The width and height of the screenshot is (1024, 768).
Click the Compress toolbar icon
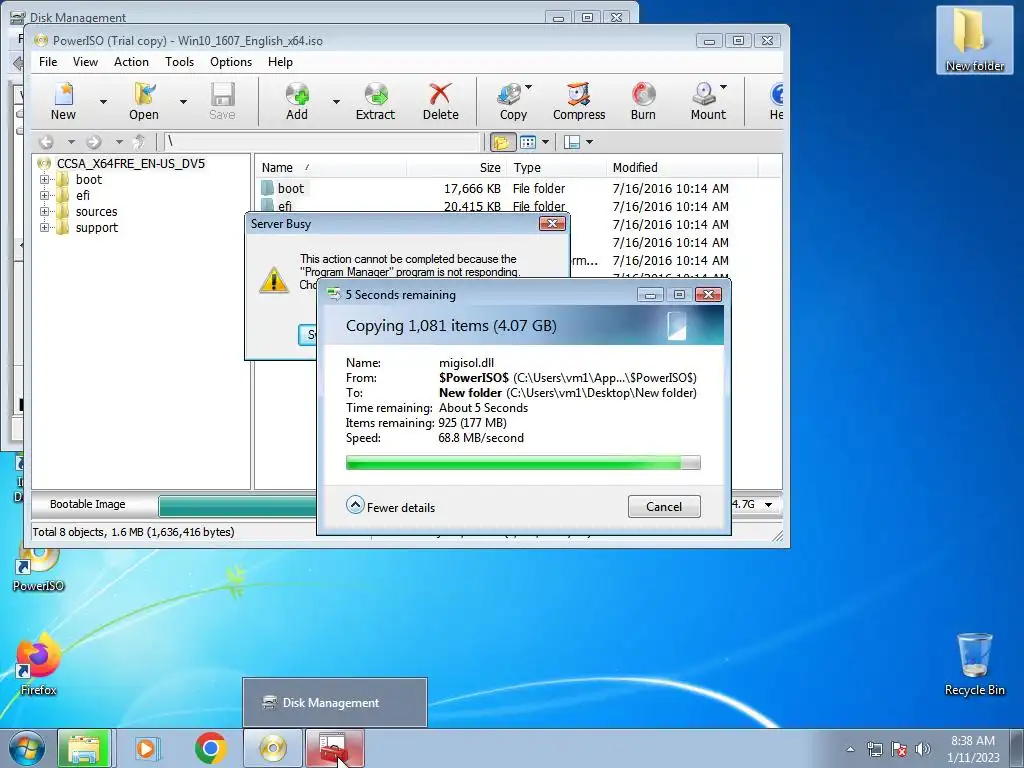pyautogui.click(x=579, y=101)
